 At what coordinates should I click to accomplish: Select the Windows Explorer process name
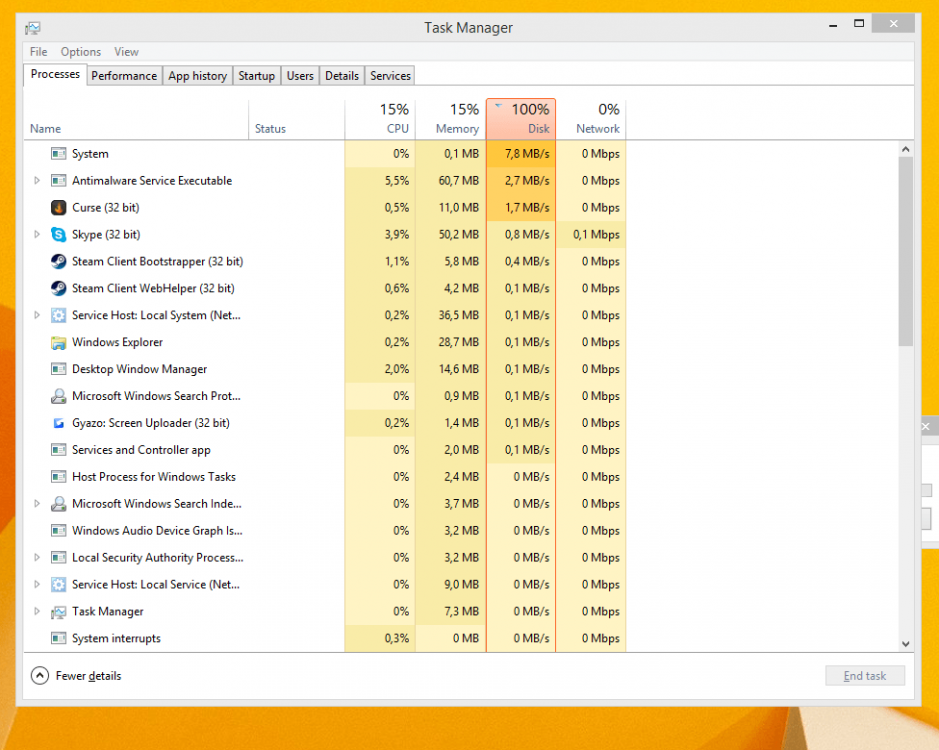(x=117, y=342)
